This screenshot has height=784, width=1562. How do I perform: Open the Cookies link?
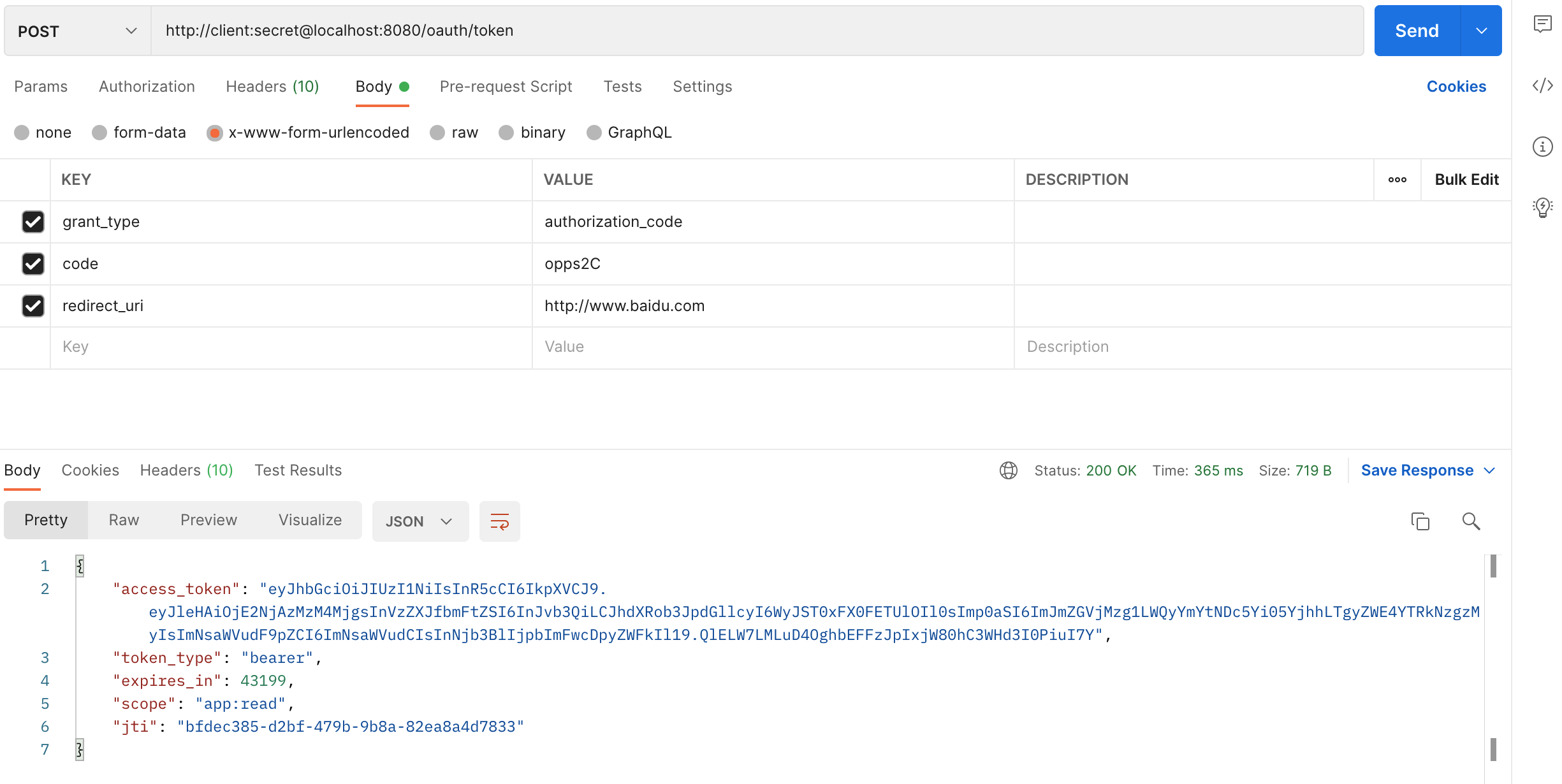click(x=1456, y=87)
